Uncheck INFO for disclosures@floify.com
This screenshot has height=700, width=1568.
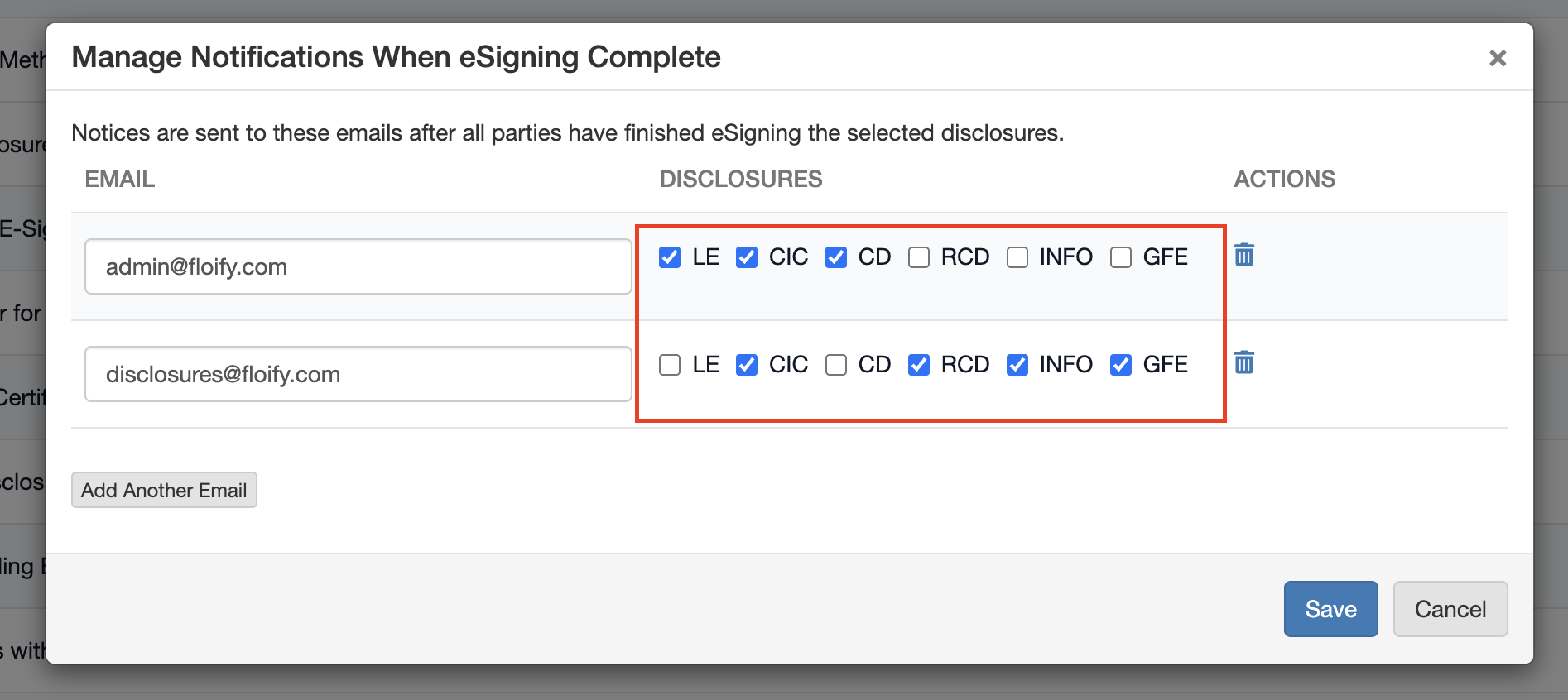pyautogui.click(x=1017, y=365)
